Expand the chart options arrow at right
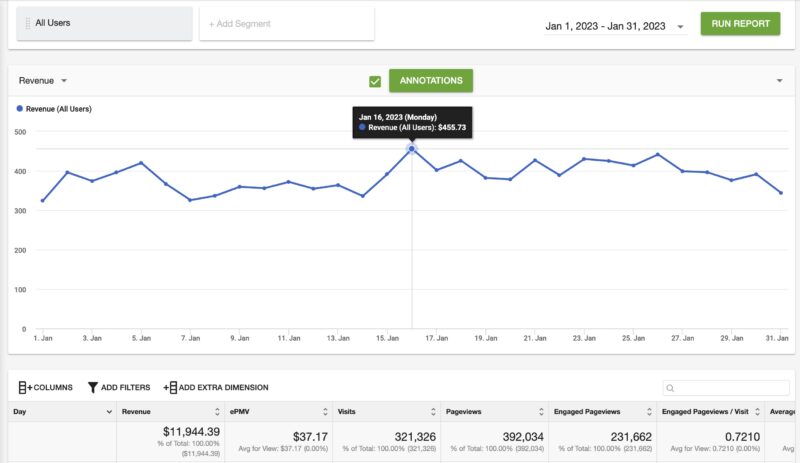800x463 pixels. click(778, 81)
